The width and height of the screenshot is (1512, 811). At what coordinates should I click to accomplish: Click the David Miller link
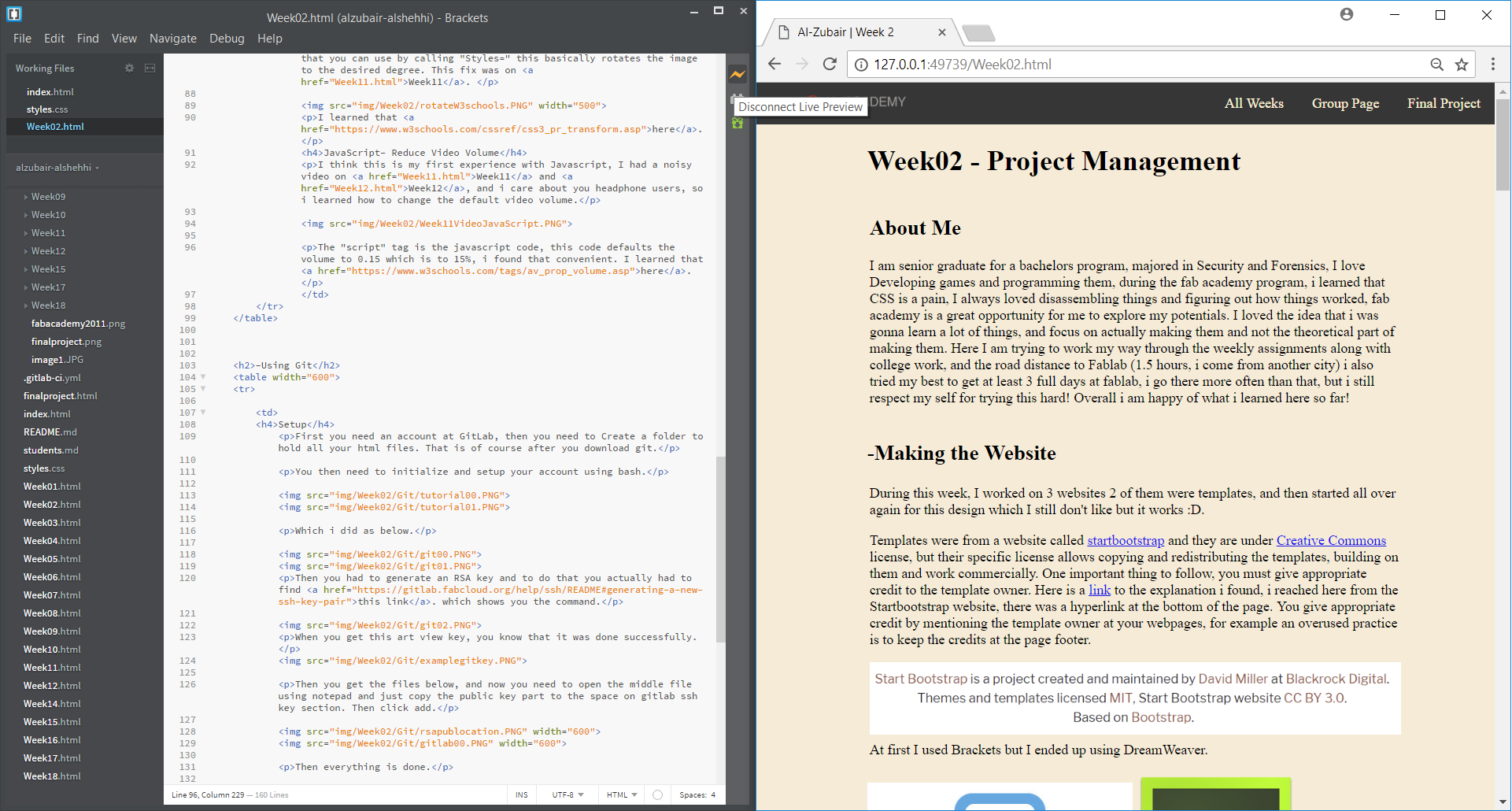[1233, 679]
